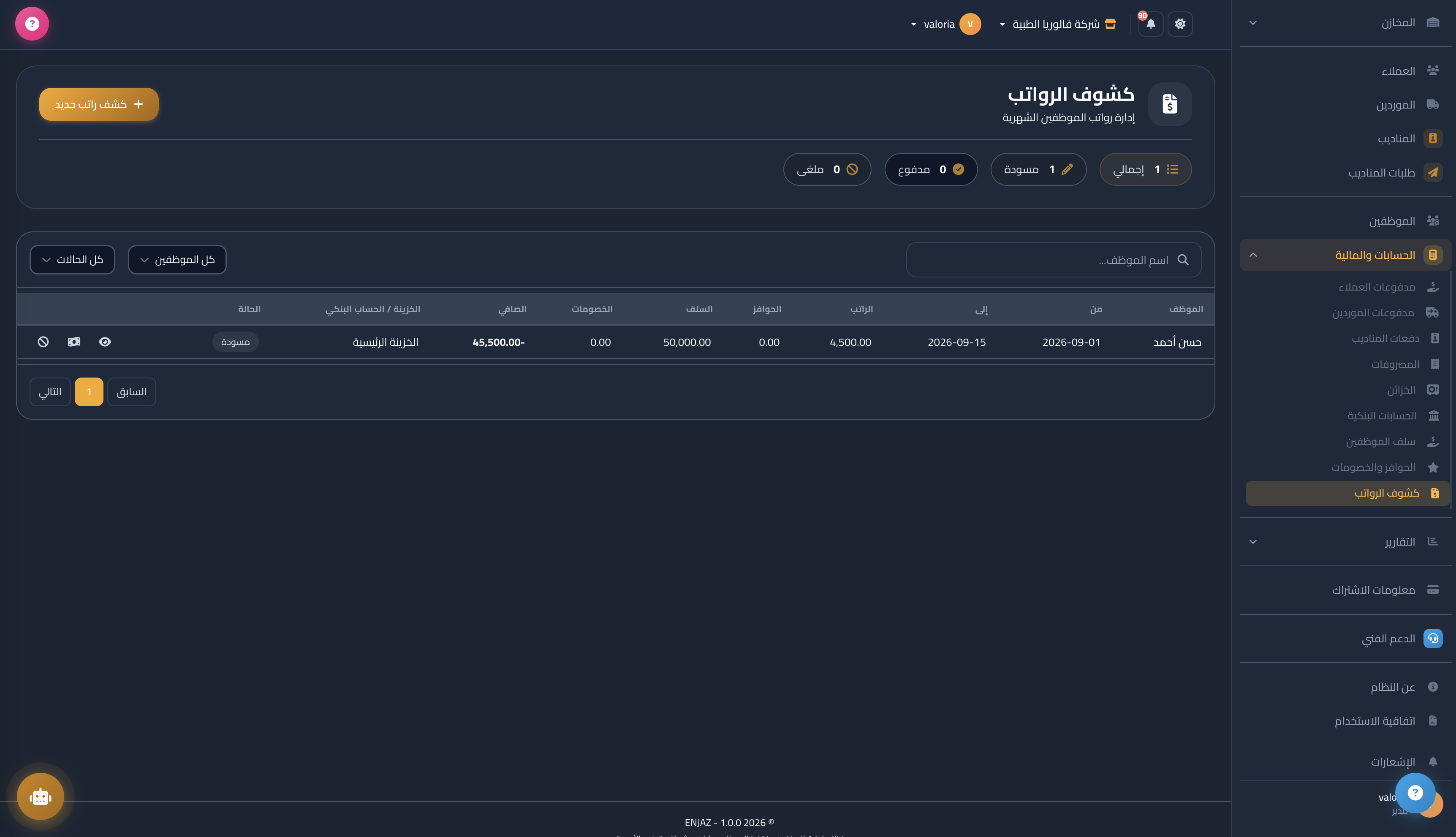Click the كشف راتب جديد button
1456x837 pixels.
[x=99, y=104]
